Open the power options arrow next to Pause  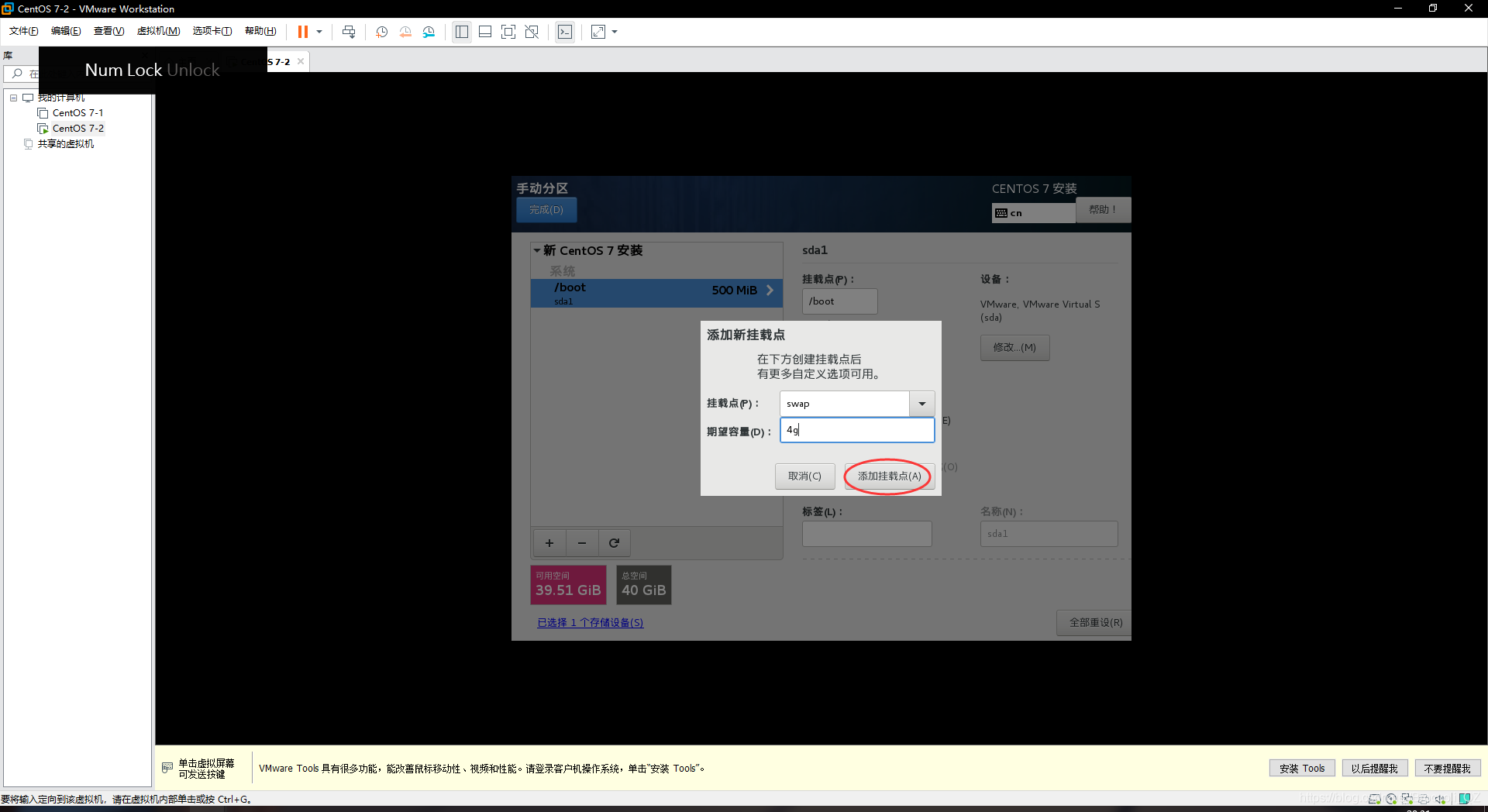319,32
